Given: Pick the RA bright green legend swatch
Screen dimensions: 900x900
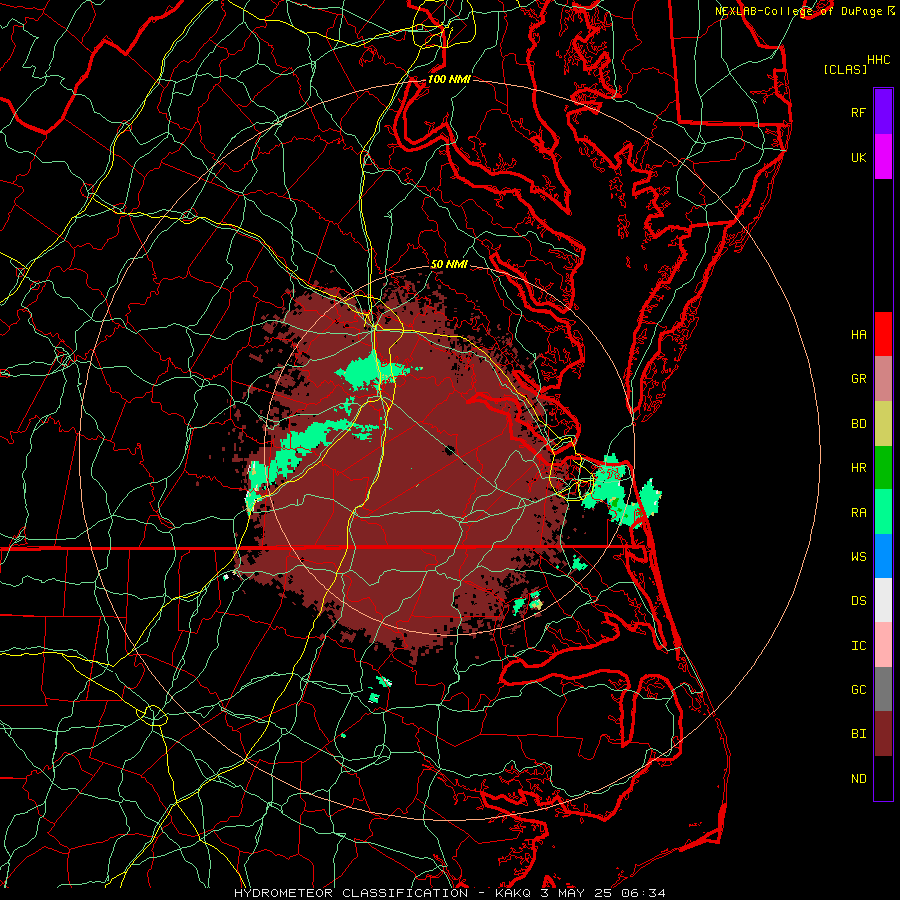Looking at the screenshot, I should coord(883,512).
